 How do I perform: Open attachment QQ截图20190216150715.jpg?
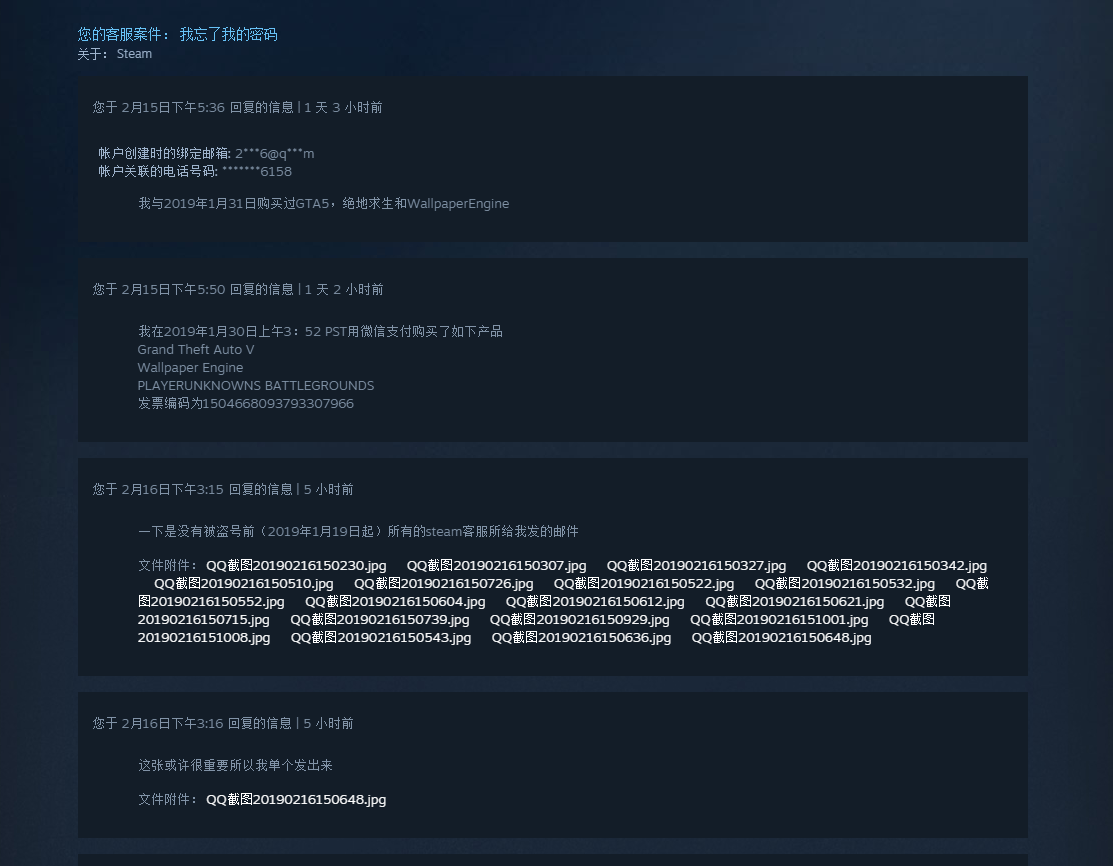(204, 619)
